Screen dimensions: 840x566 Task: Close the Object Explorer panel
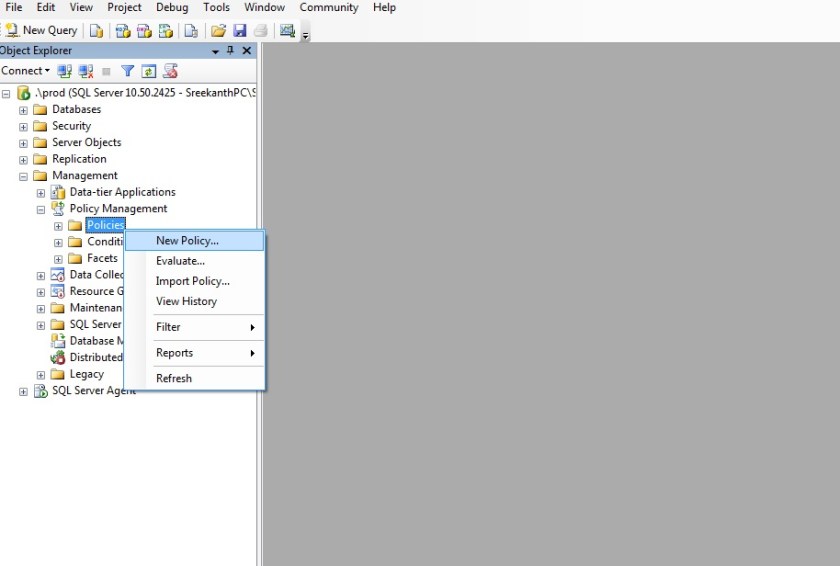(x=247, y=51)
